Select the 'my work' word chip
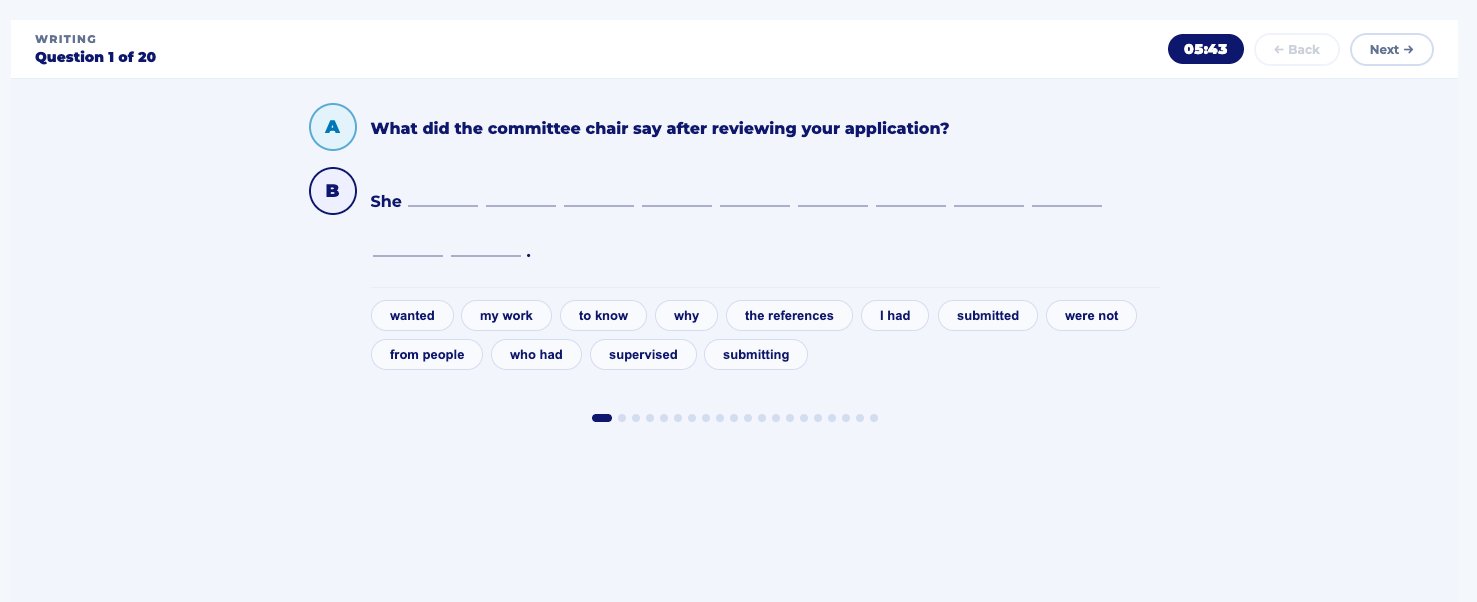Viewport: 1477px width, 602px height. 506,316
